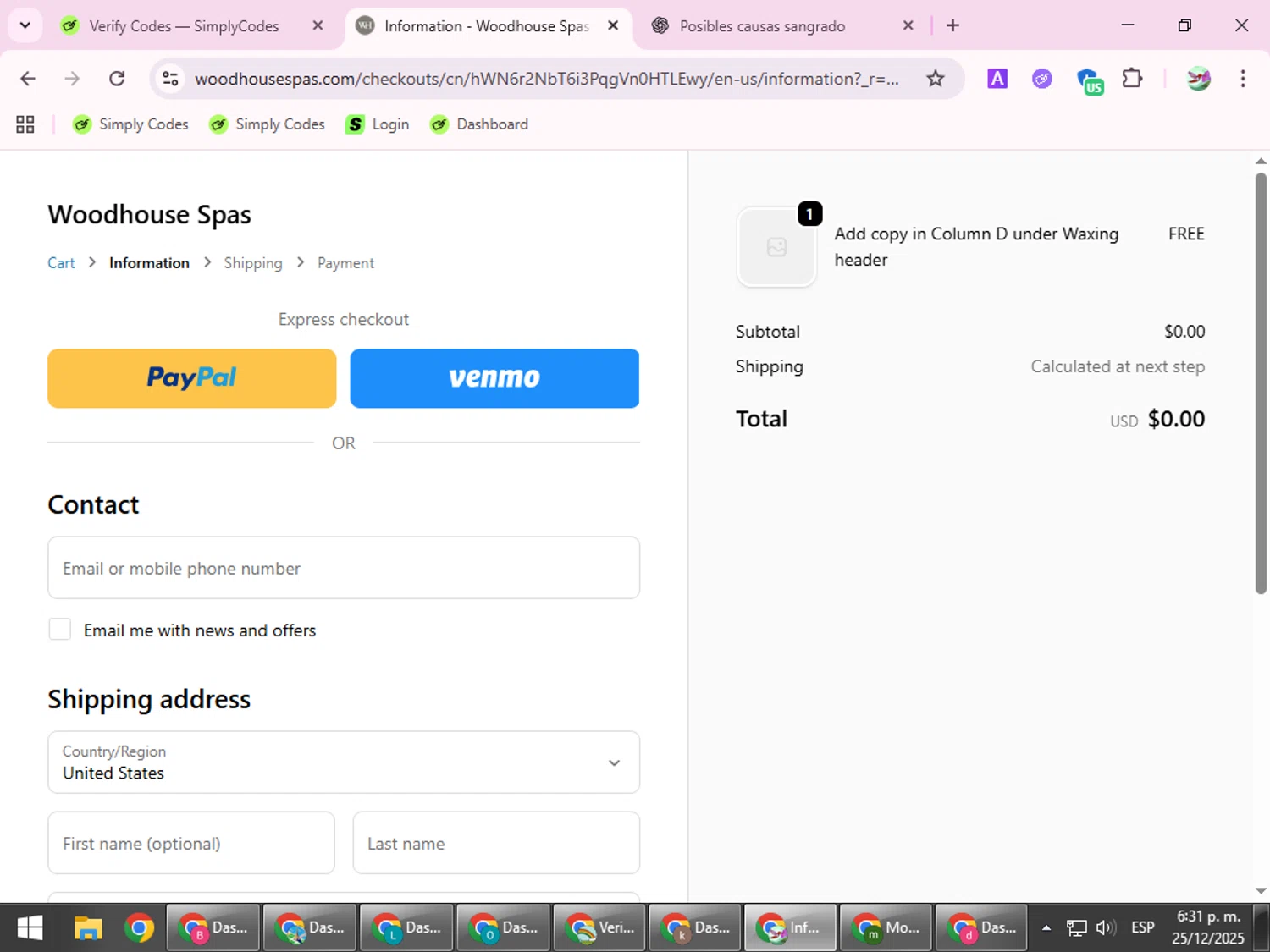This screenshot has height=952, width=1270.
Task: Switch to Posibles causas sangrado tab
Action: point(762,26)
